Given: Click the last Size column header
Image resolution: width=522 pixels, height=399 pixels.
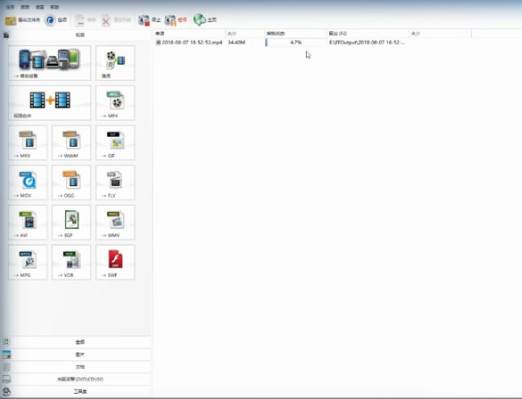Looking at the screenshot, I should coord(440,33).
